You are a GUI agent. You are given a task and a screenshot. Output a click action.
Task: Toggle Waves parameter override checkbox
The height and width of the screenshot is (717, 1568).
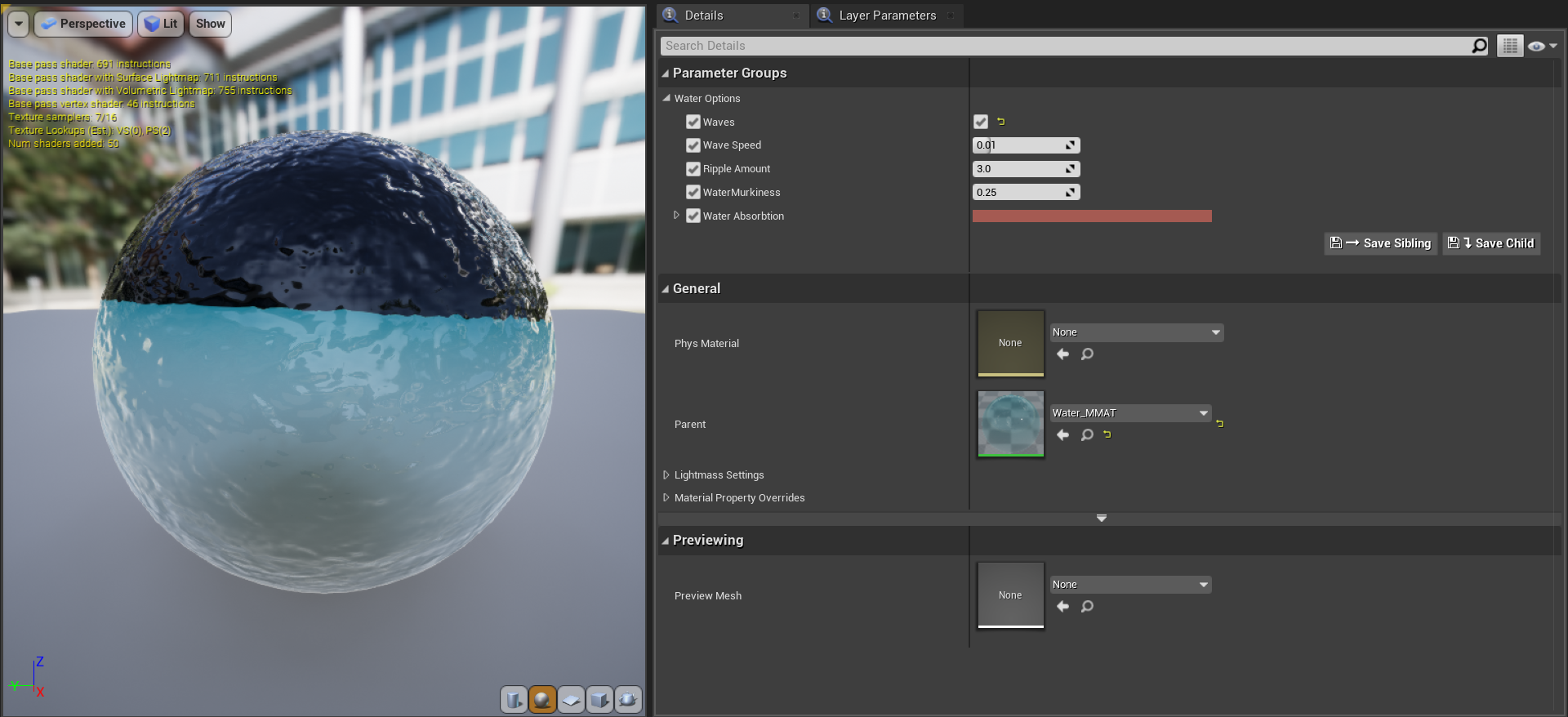point(693,122)
